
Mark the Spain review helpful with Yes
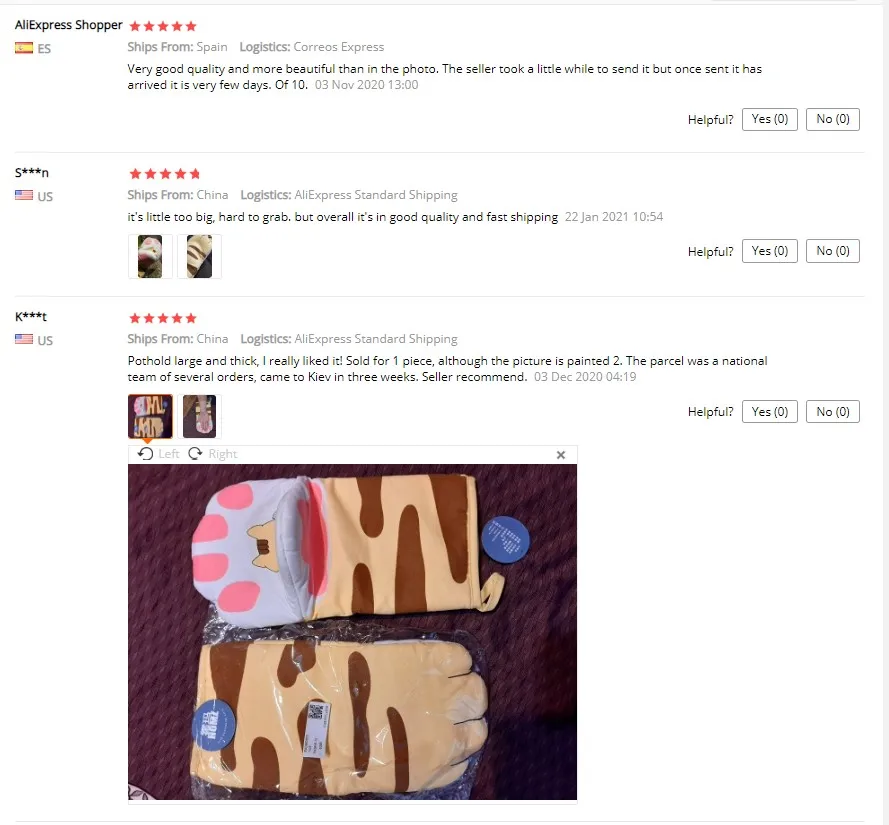[769, 119]
